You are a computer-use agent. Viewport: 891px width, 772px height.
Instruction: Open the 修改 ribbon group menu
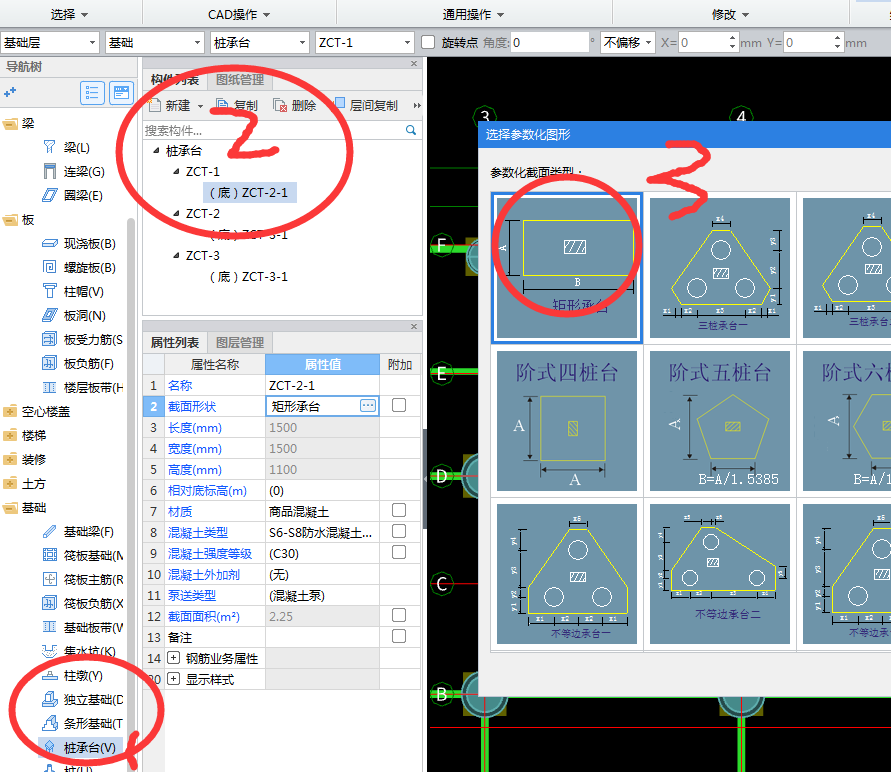point(730,14)
